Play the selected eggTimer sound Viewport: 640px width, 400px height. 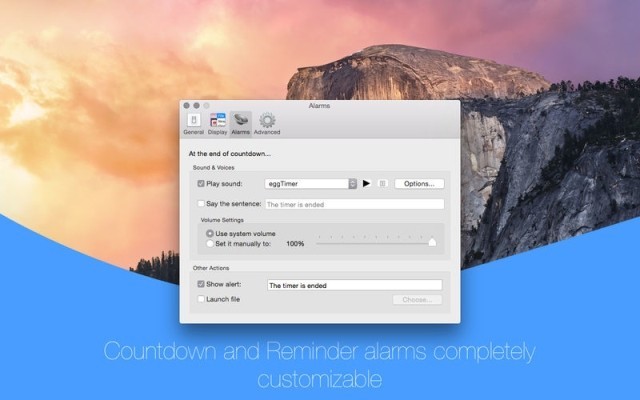click(x=366, y=184)
